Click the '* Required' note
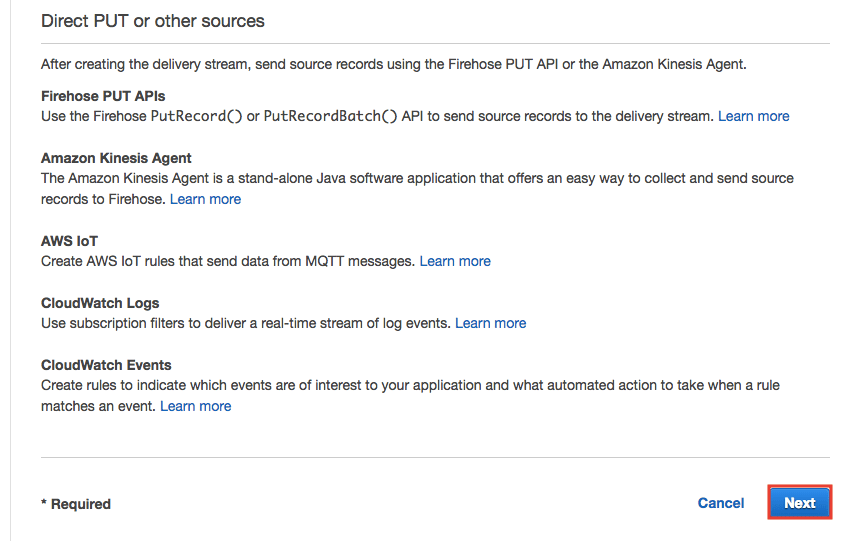The width and height of the screenshot is (847, 541). pyautogui.click(x=76, y=504)
